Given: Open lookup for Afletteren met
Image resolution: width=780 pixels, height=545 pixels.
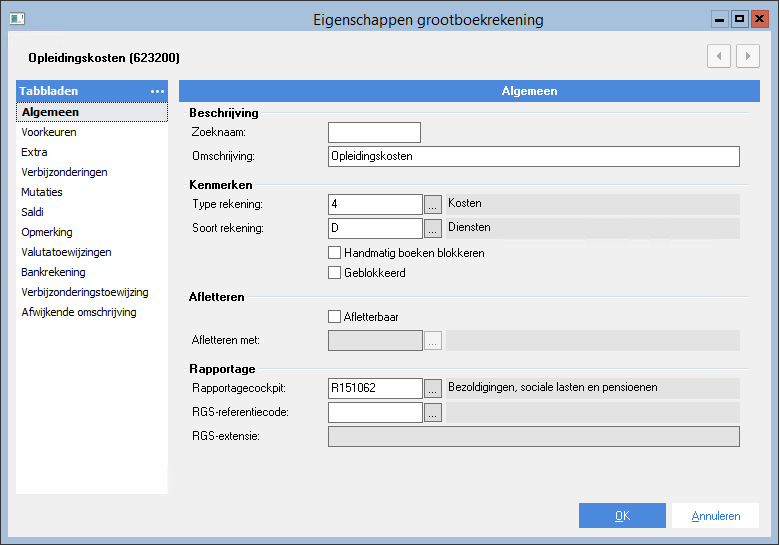Looking at the screenshot, I should (x=433, y=341).
